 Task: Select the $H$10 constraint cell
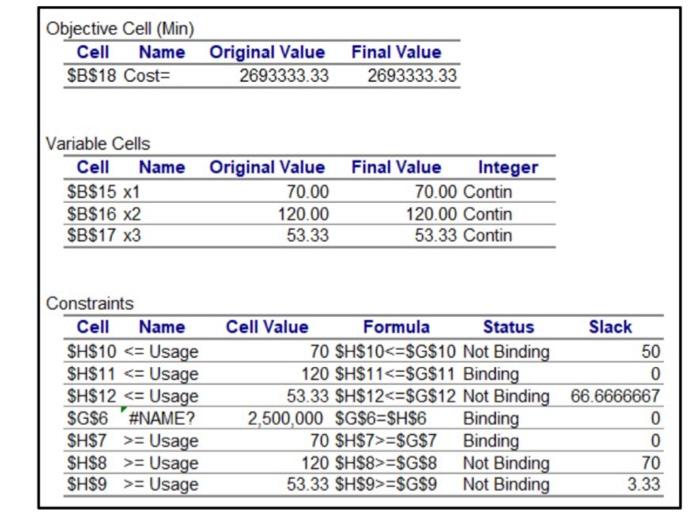pyautogui.click(x=92, y=351)
